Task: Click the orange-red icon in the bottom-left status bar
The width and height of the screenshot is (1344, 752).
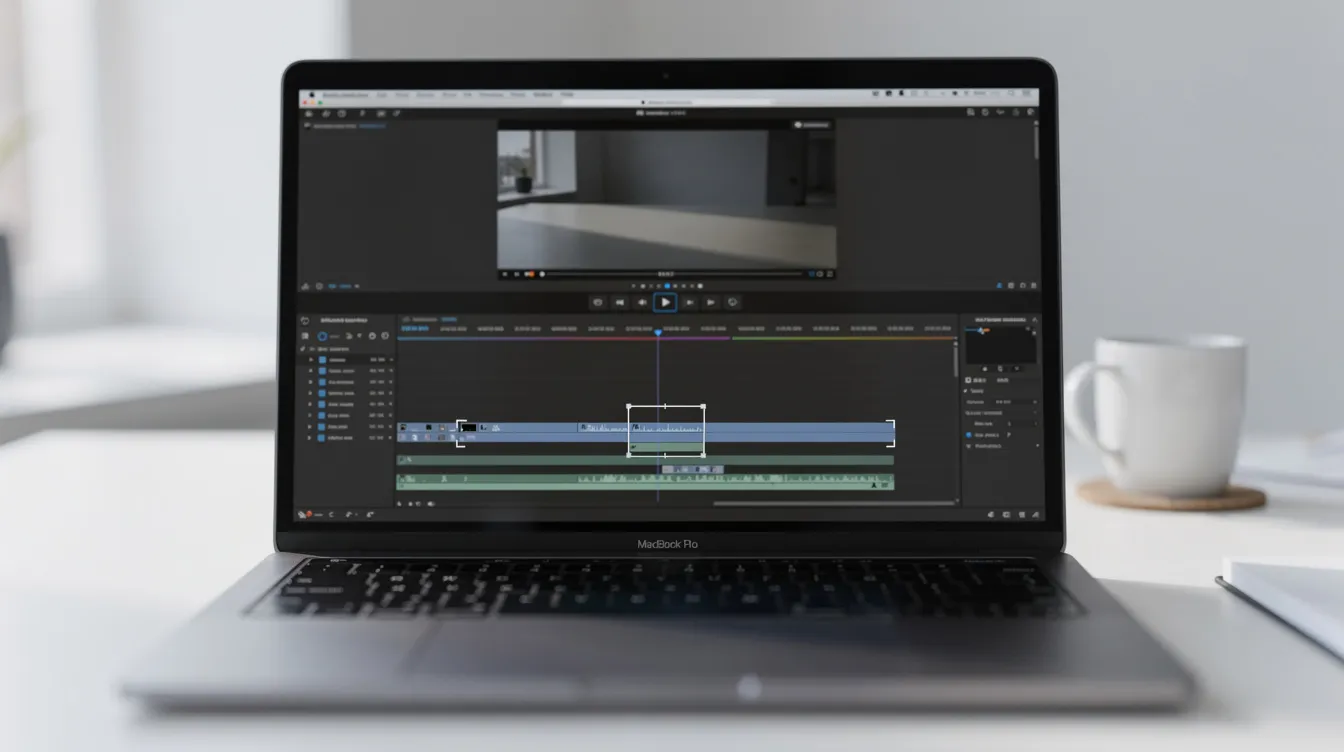Action: tap(309, 513)
